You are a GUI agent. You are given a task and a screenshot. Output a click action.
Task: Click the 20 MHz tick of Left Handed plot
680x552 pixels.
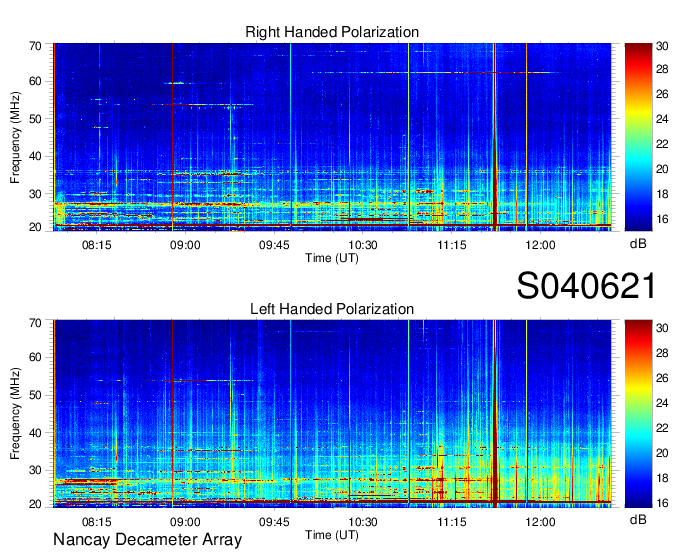tap(36, 504)
